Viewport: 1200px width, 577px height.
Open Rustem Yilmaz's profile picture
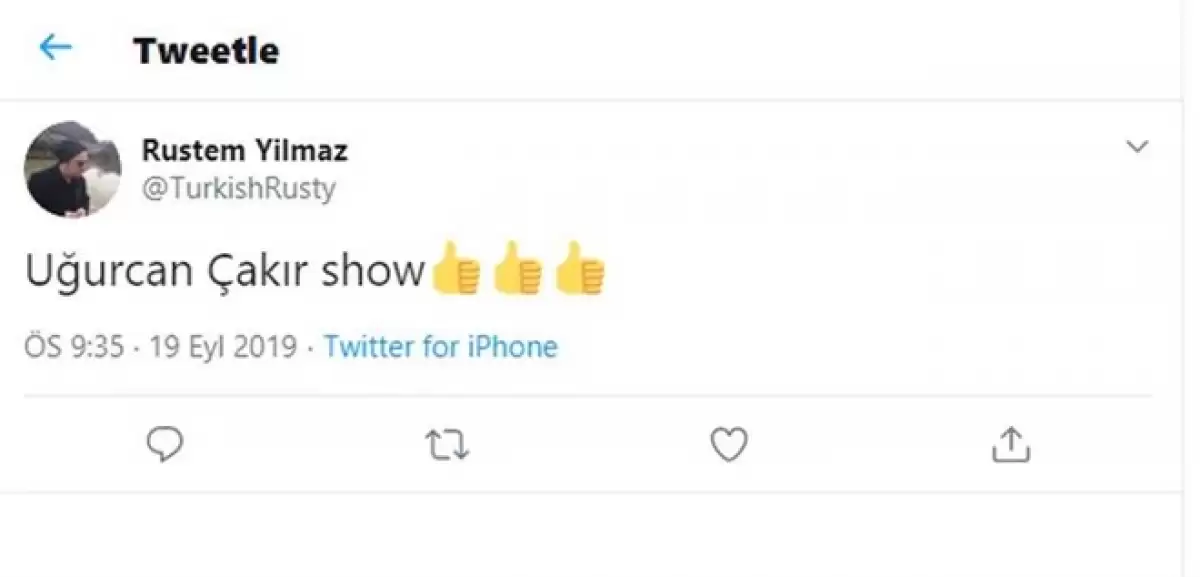(x=72, y=170)
